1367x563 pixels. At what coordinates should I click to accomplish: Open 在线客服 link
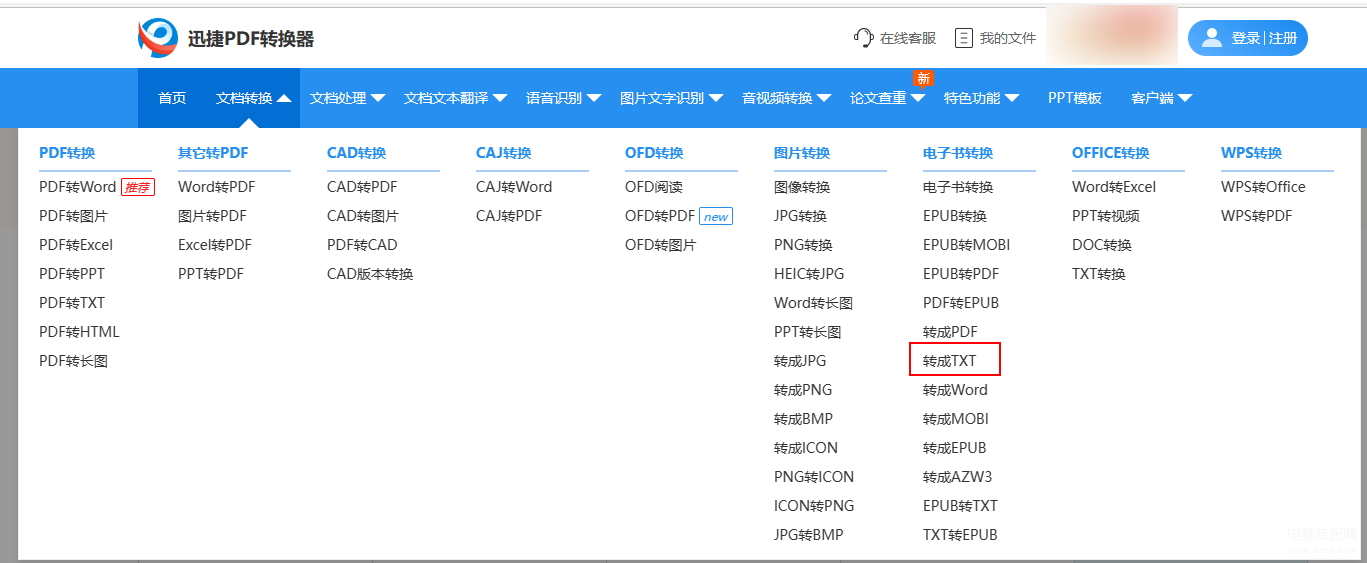pyautogui.click(x=908, y=38)
